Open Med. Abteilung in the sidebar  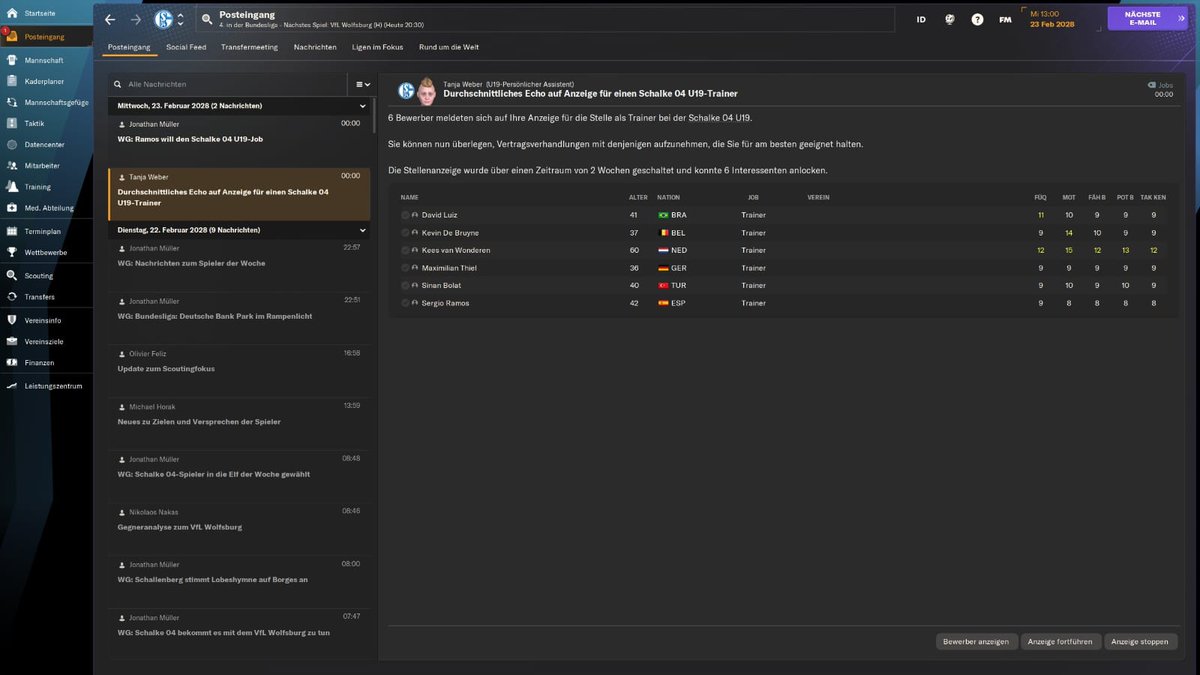click(47, 208)
